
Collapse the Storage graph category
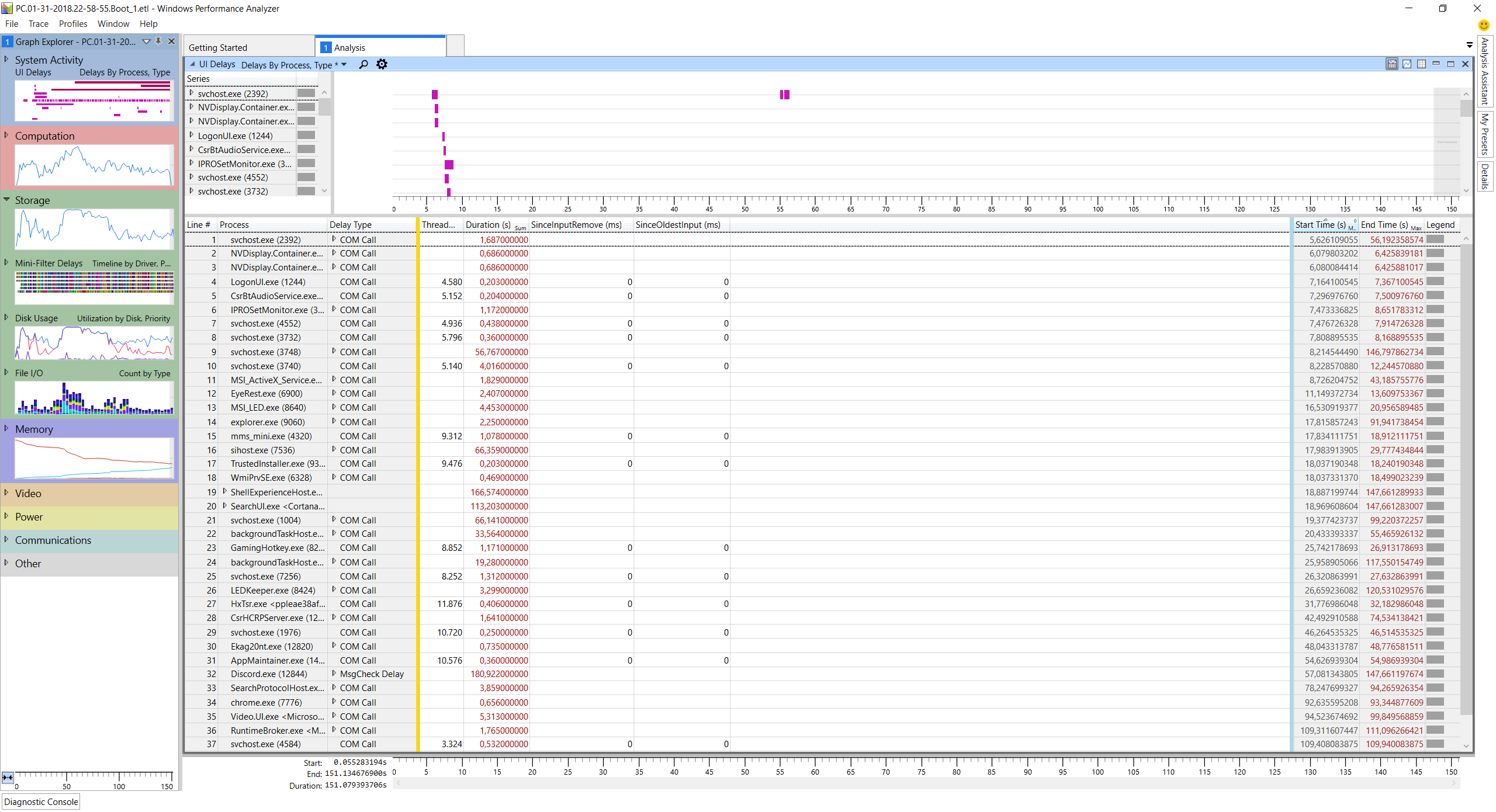6,200
